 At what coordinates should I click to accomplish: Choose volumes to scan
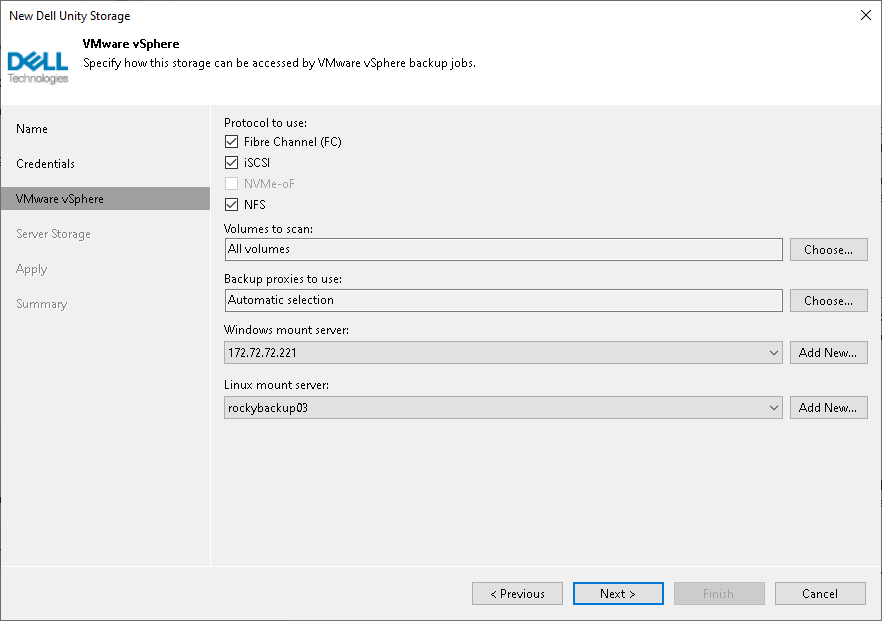click(829, 250)
